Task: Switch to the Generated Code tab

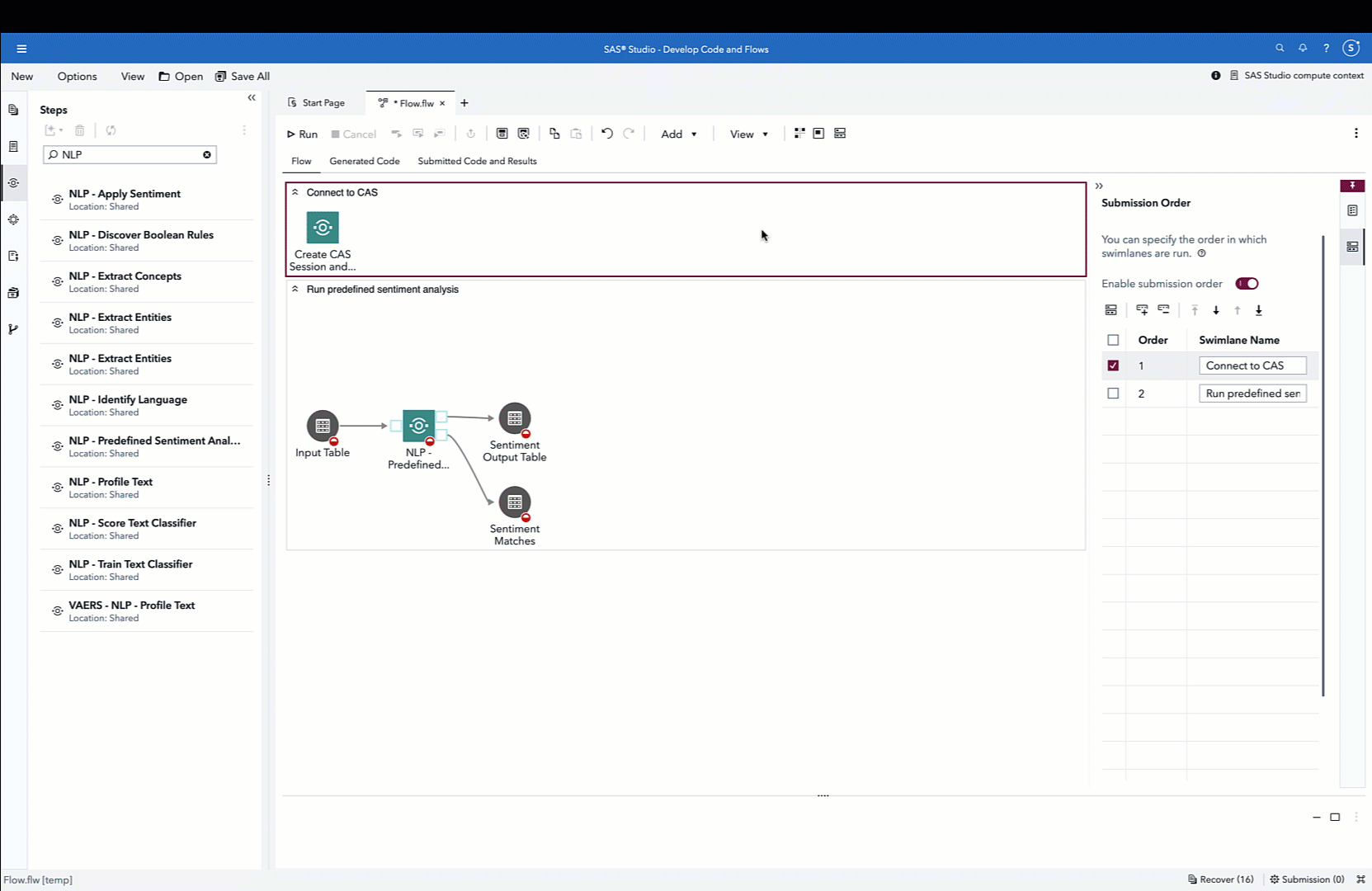Action: point(365,161)
